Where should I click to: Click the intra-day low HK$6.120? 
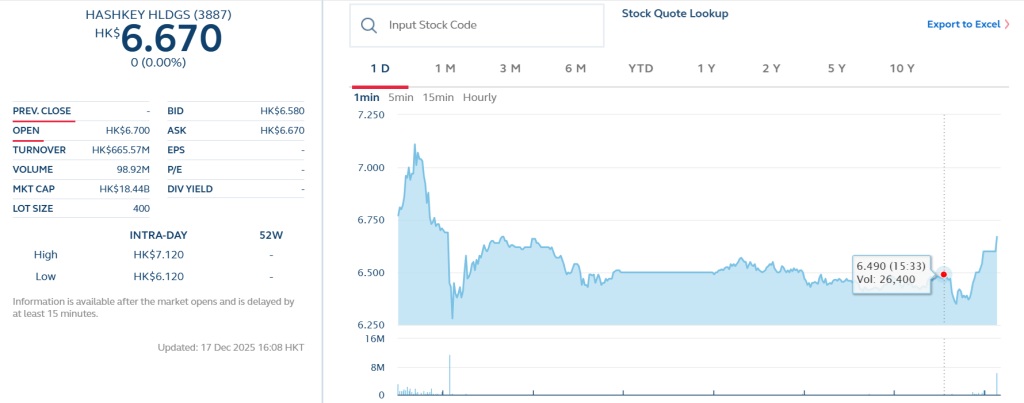tap(159, 276)
